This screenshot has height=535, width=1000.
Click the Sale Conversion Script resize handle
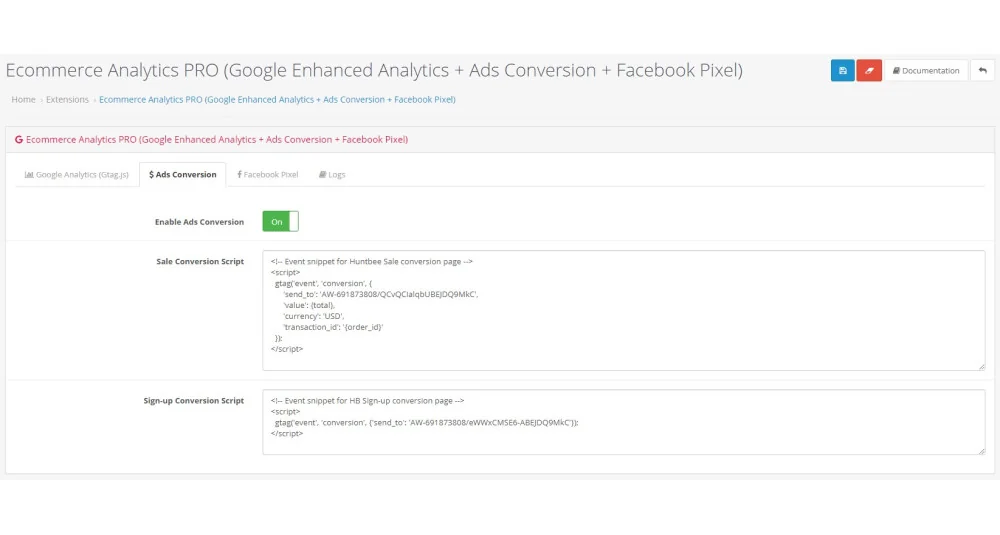click(x=982, y=366)
